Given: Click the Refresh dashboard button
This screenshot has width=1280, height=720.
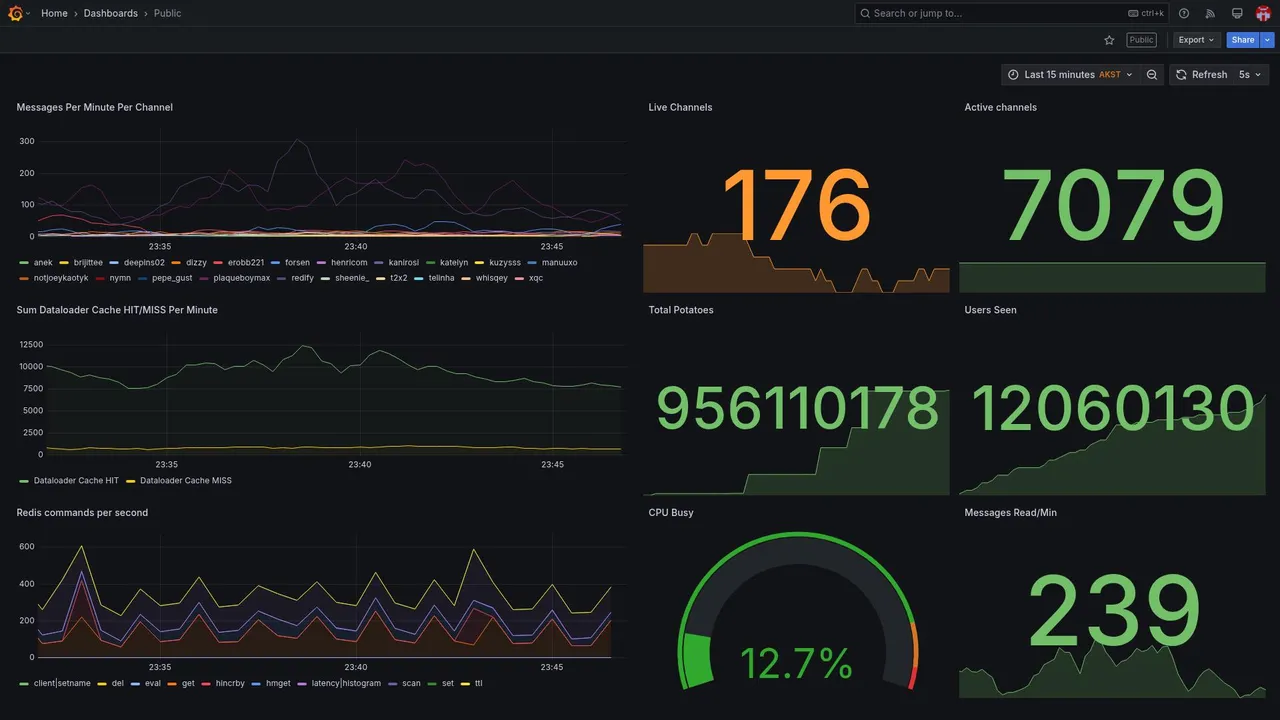Looking at the screenshot, I should (x=1201, y=75).
